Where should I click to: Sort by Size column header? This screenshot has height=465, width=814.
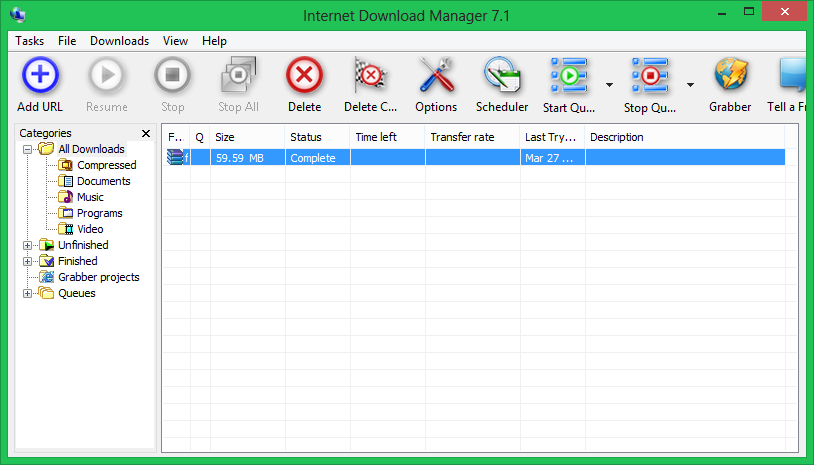pyautogui.click(x=248, y=137)
